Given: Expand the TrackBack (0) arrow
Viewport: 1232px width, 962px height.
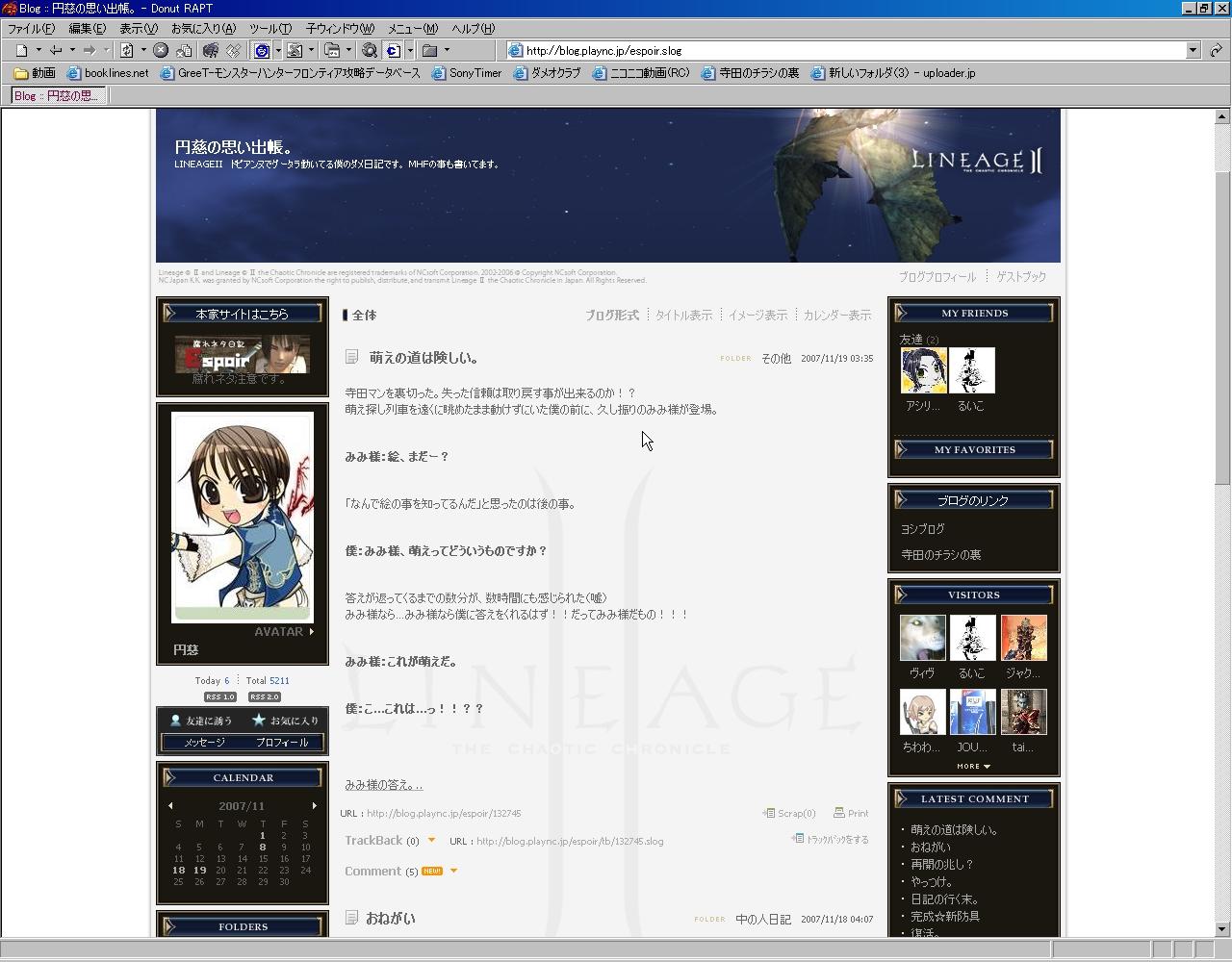Looking at the screenshot, I should tap(431, 840).
